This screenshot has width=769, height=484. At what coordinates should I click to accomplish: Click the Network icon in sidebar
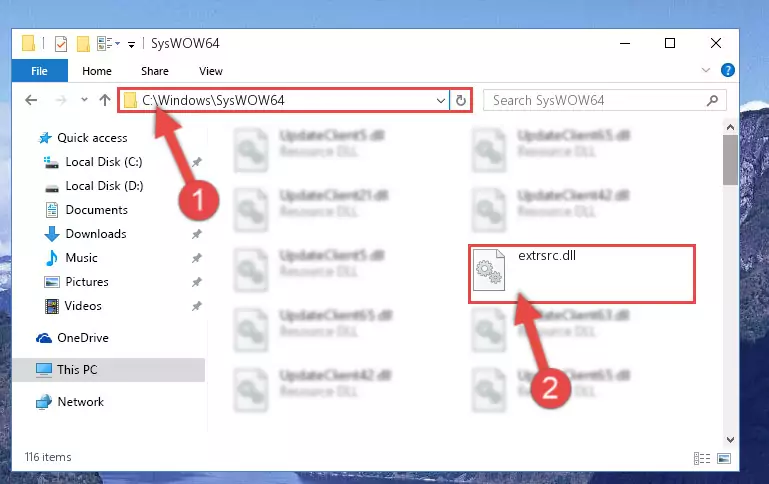[44, 402]
